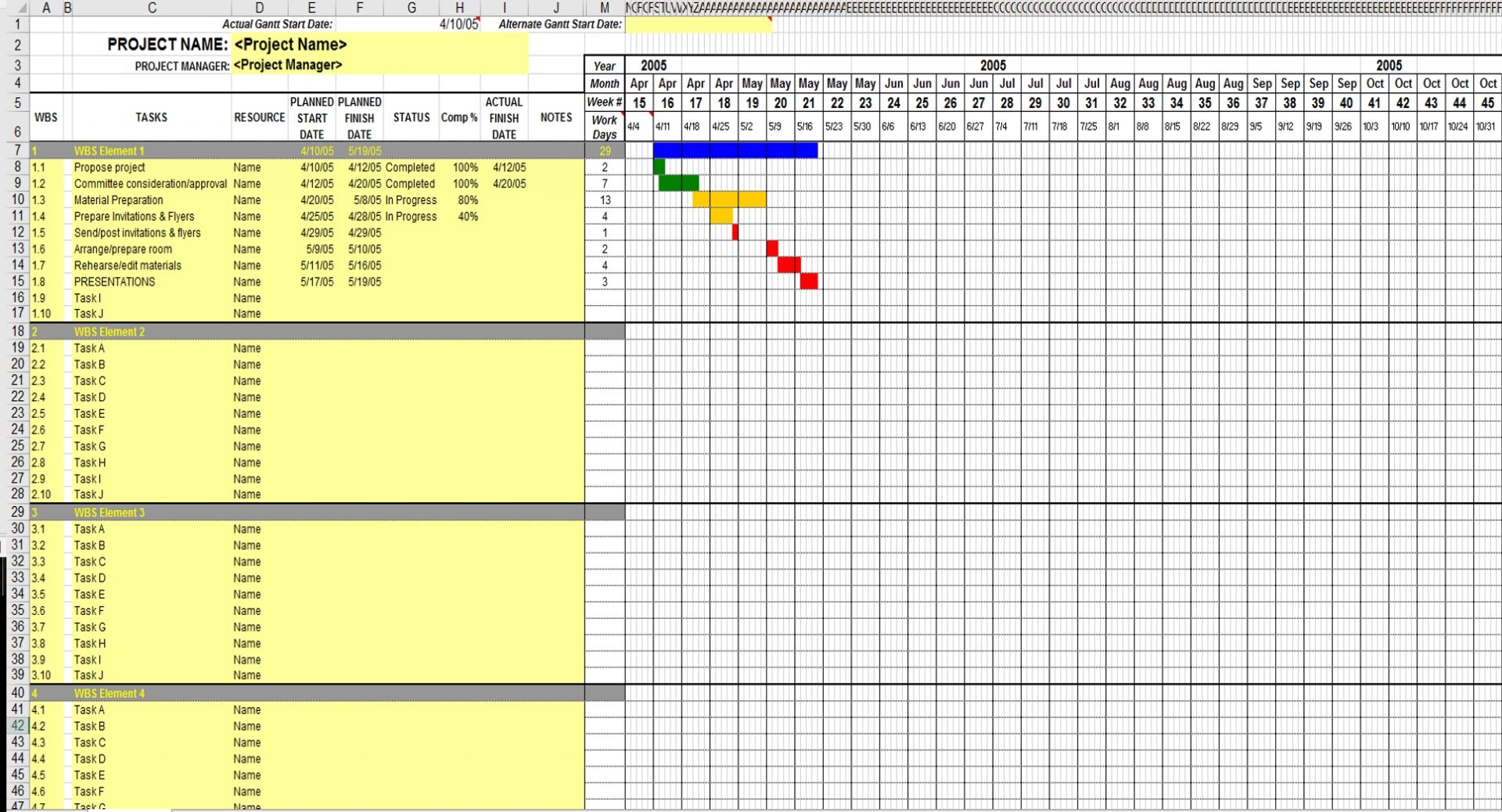Viewport: 1502px width, 812px height.
Task: Click the blue Gantt bar for WBS Element 1
Action: pyautogui.click(x=735, y=150)
